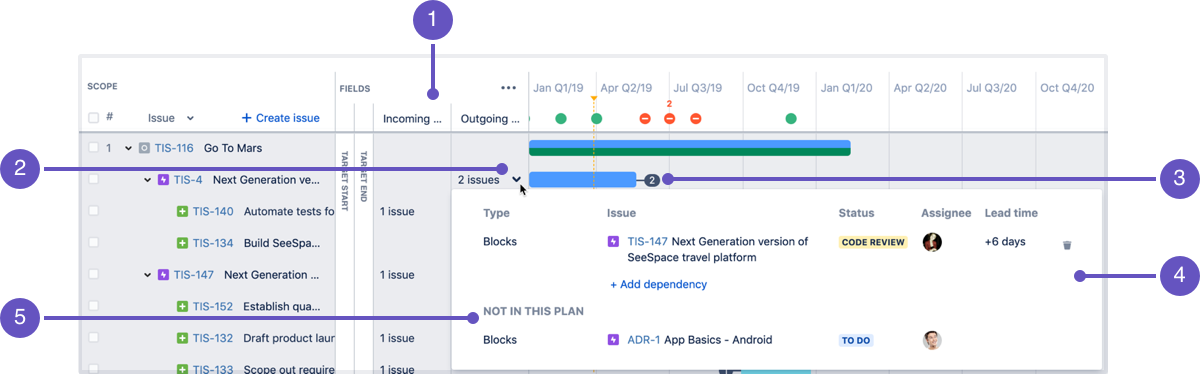Click the blue TIS-4 timeline bar
Viewport: 1200px width, 374px height.
coord(582,180)
